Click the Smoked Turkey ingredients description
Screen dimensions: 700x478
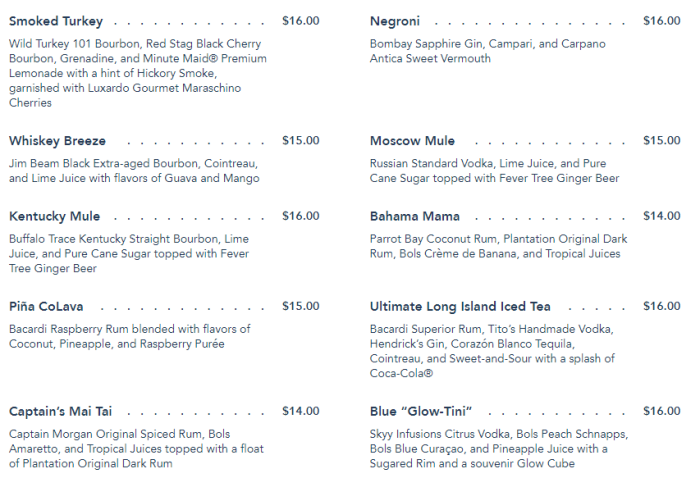tap(137, 73)
